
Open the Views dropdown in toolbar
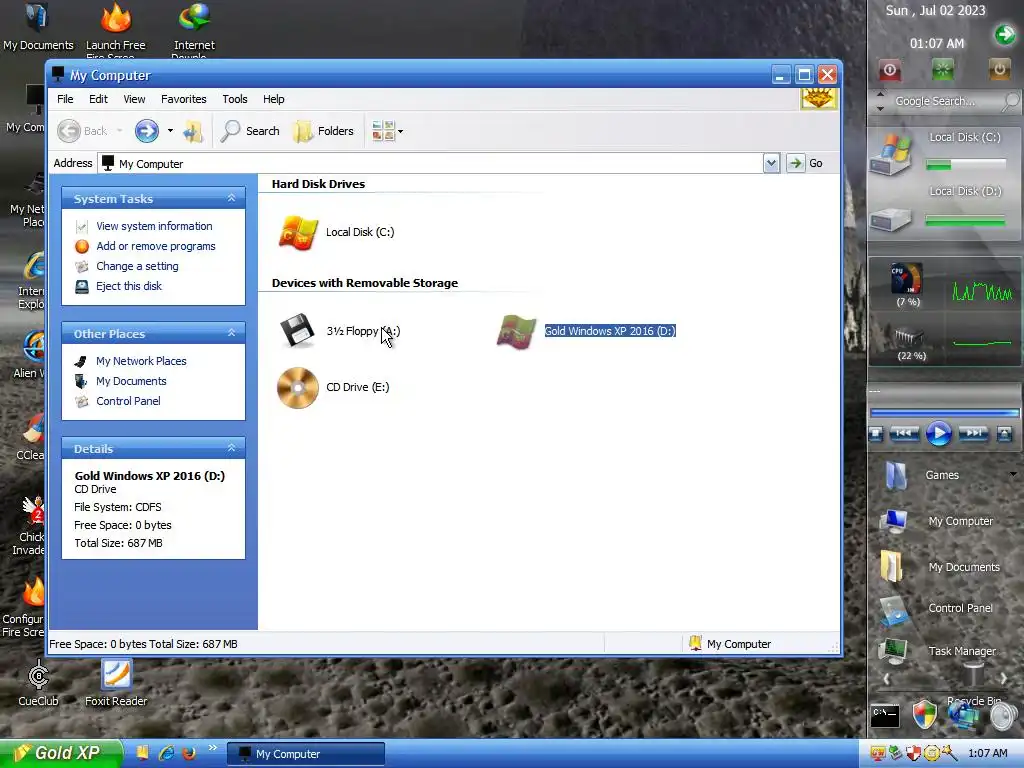[x=387, y=131]
